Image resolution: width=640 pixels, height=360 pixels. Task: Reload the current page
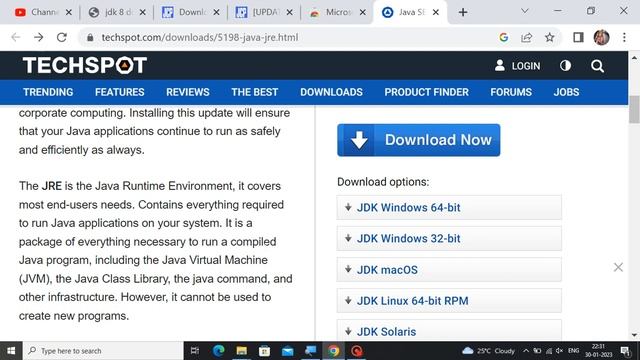[62, 38]
